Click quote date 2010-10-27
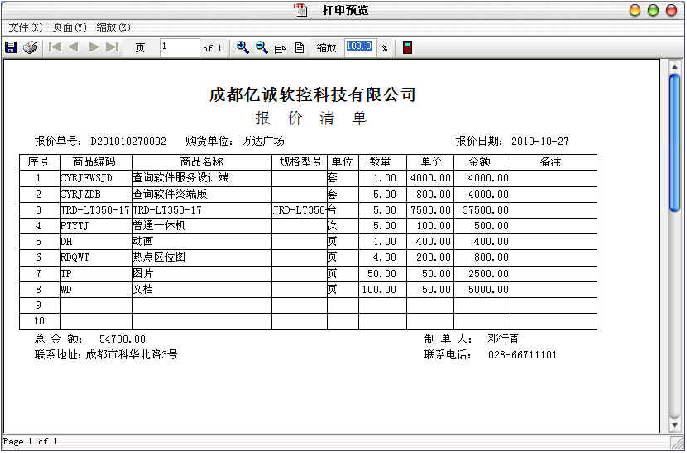Image resolution: width=687 pixels, height=453 pixels. click(x=540, y=141)
